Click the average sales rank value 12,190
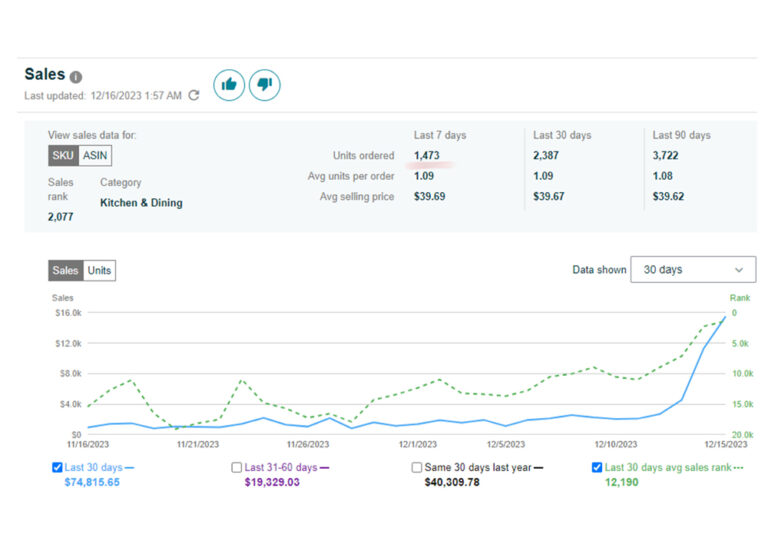768x538 pixels. [x=621, y=482]
